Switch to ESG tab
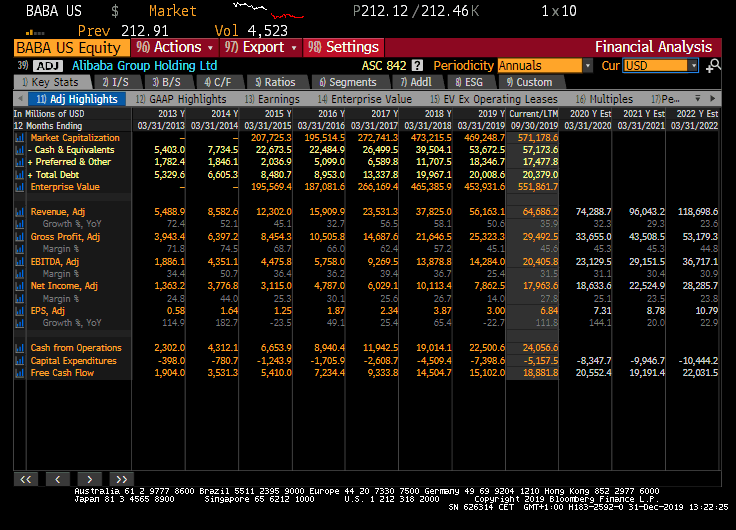Image resolution: width=736 pixels, height=530 pixels. 469,82
